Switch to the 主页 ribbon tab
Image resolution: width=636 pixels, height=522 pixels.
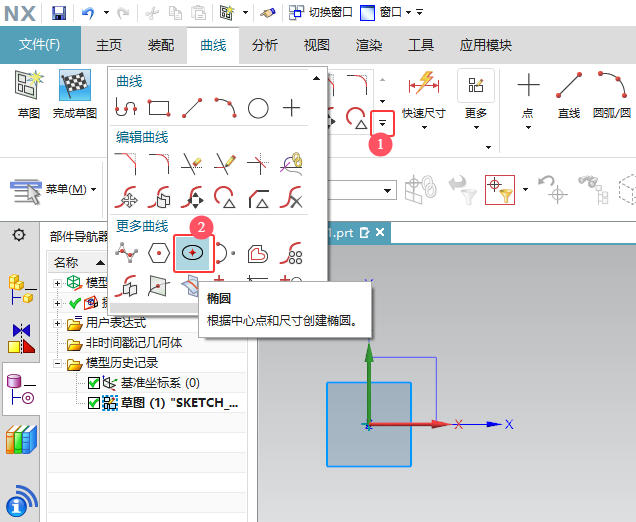pos(109,45)
